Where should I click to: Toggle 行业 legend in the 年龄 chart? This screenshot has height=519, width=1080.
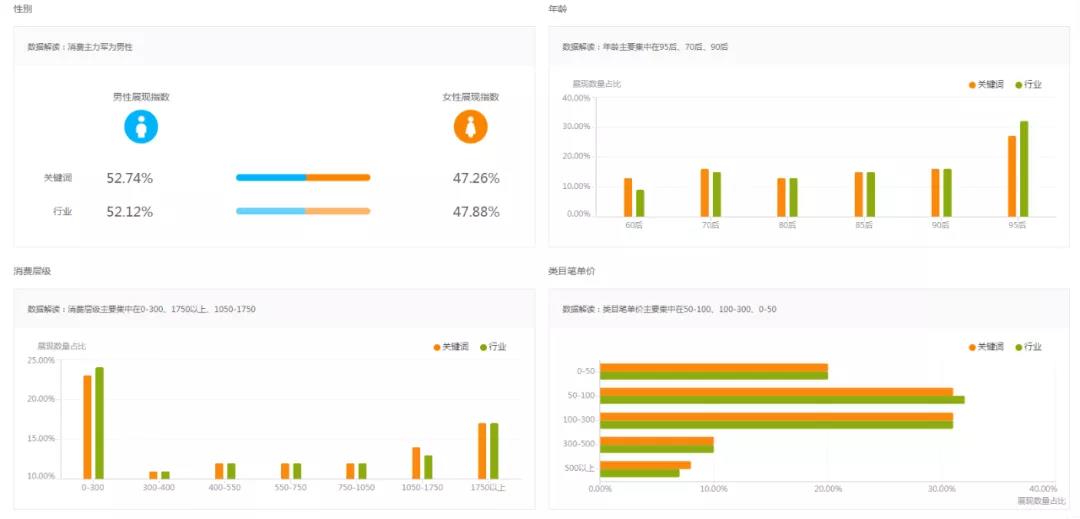[x=1028, y=85]
